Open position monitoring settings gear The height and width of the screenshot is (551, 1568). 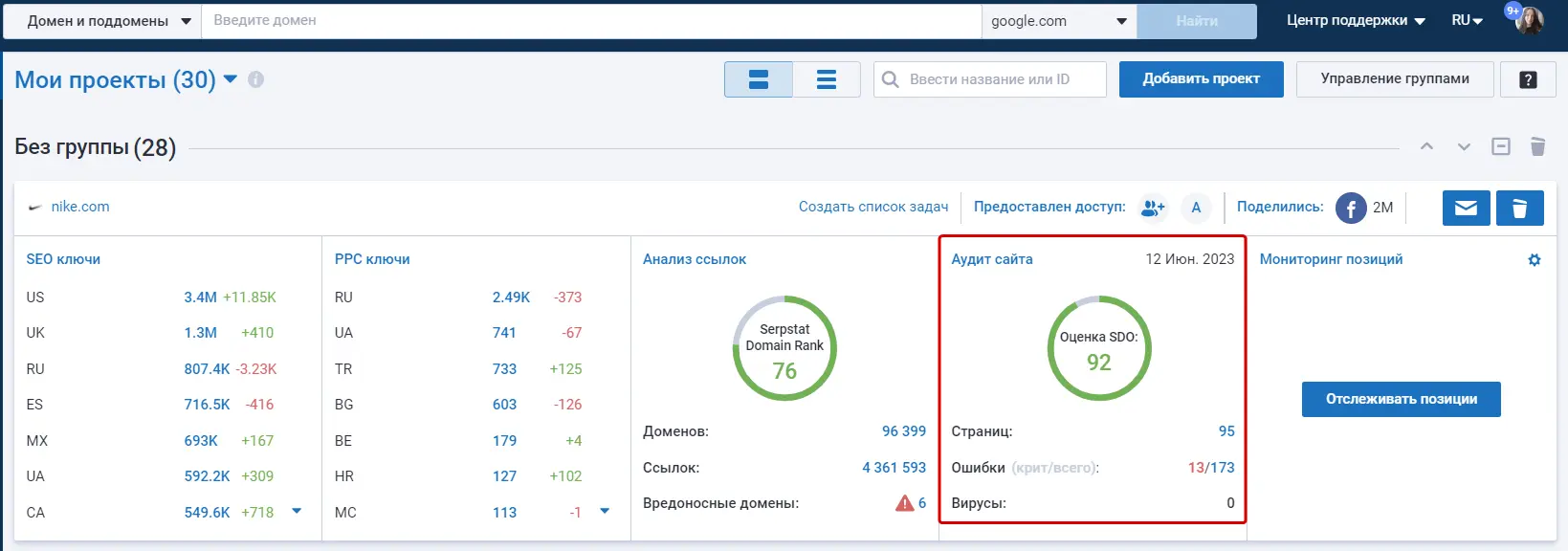1535,259
